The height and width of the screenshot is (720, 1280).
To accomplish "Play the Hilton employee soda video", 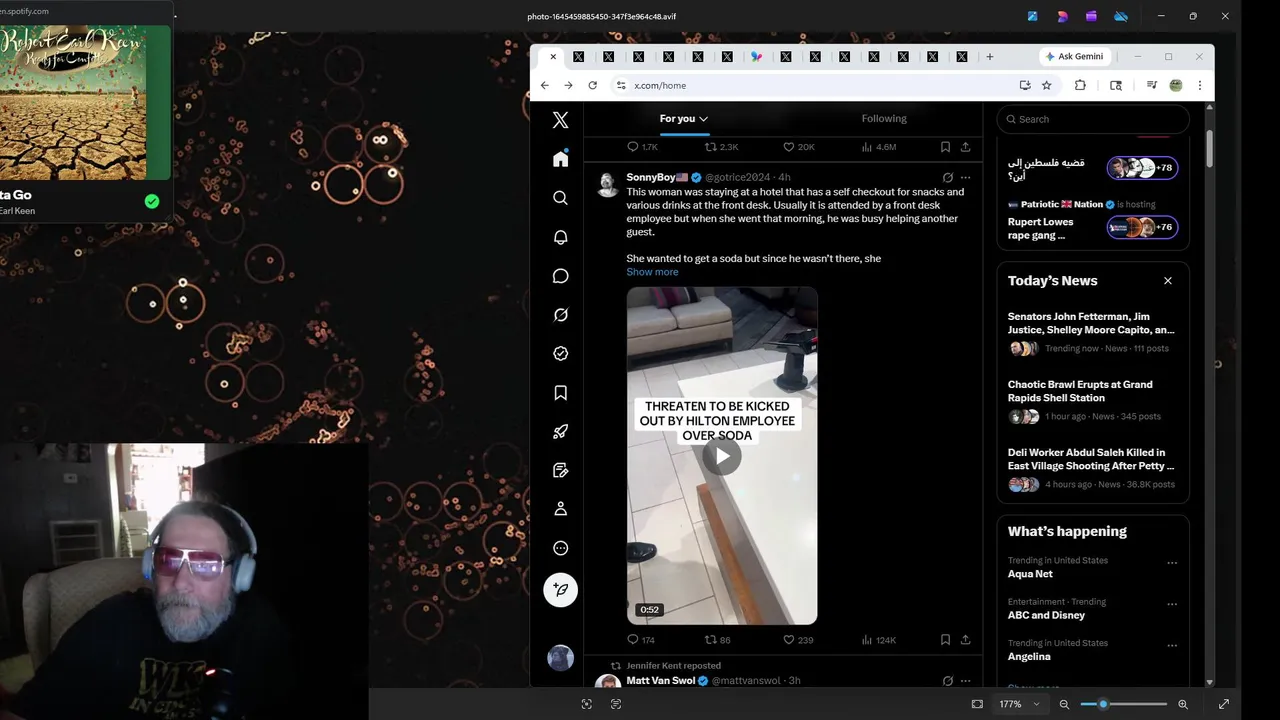I will (722, 457).
